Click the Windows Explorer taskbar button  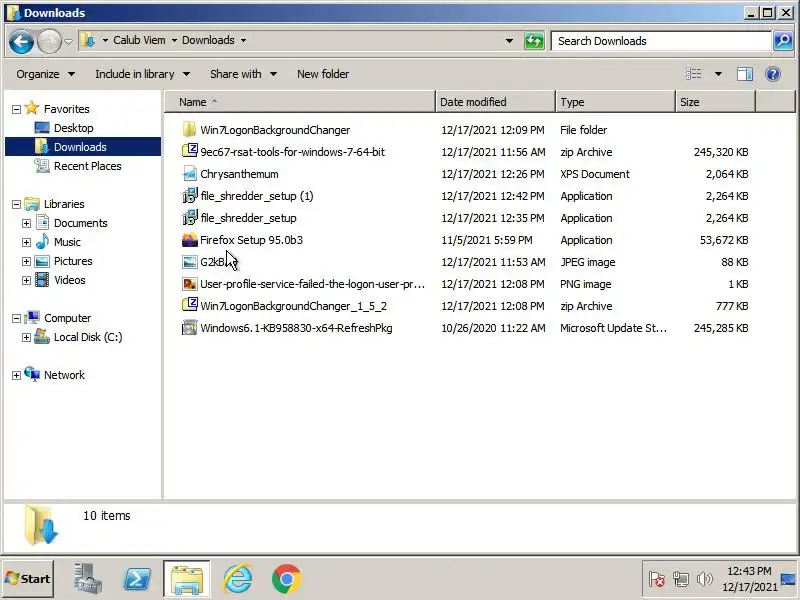point(187,579)
